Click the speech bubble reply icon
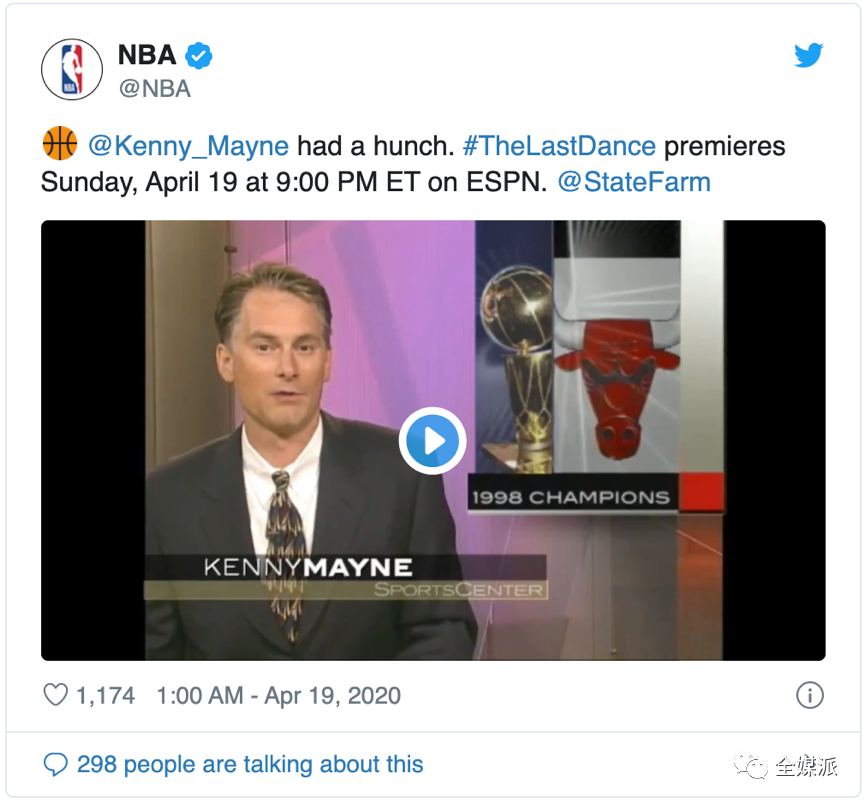The image size is (865, 804). coord(55,764)
